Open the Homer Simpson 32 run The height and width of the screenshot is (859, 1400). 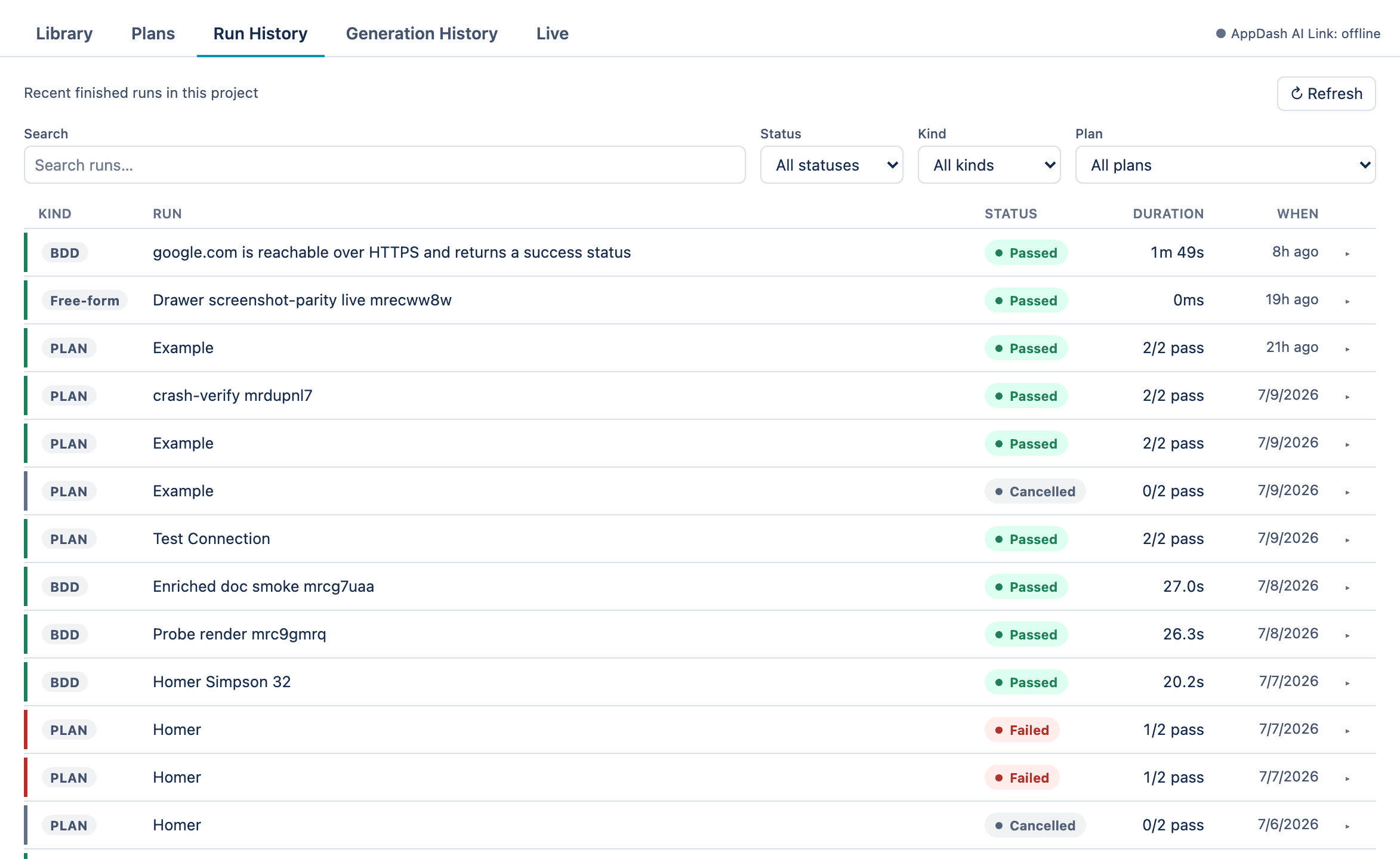click(x=221, y=682)
